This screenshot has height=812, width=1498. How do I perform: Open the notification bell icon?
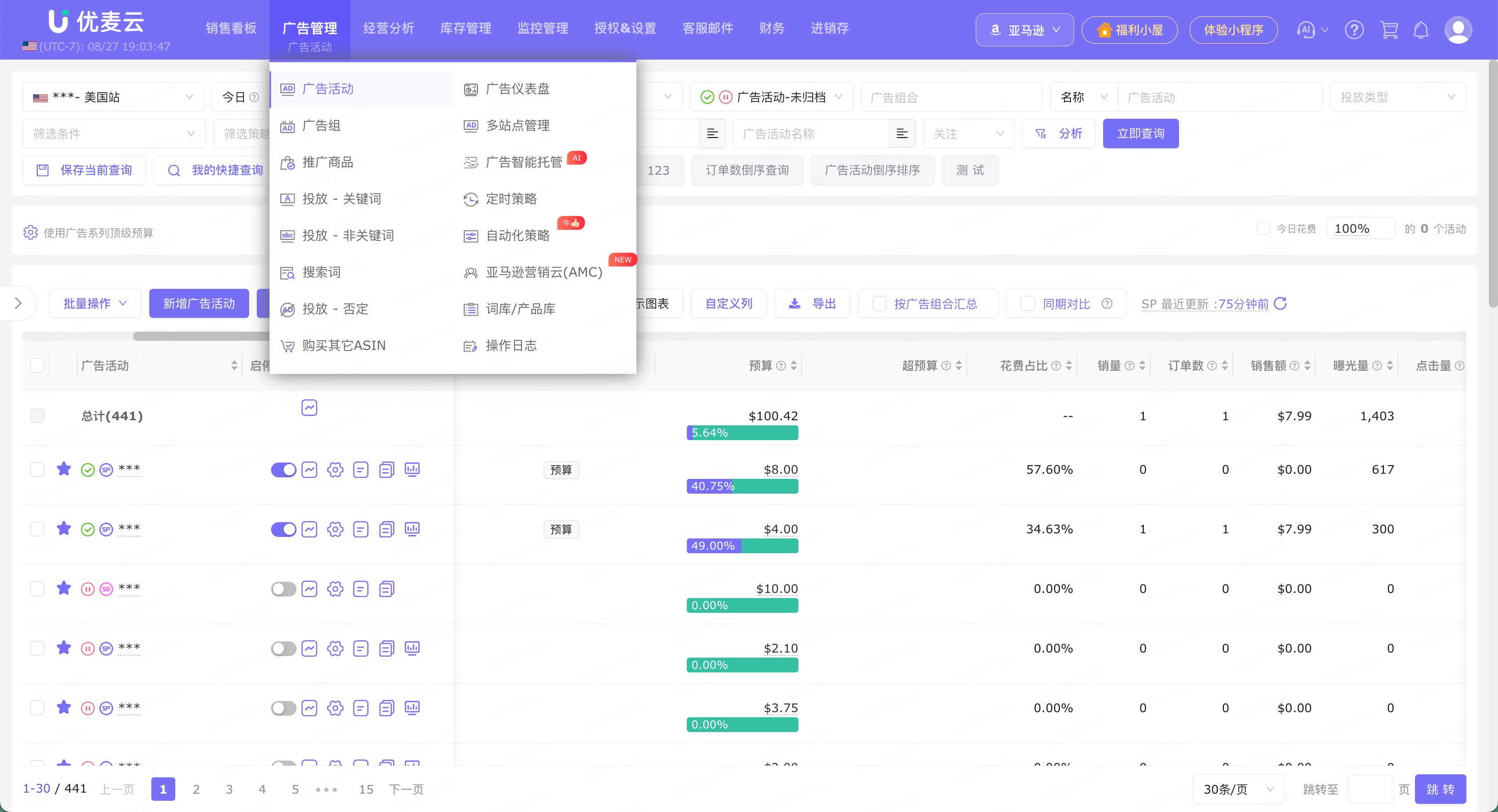(x=1421, y=30)
